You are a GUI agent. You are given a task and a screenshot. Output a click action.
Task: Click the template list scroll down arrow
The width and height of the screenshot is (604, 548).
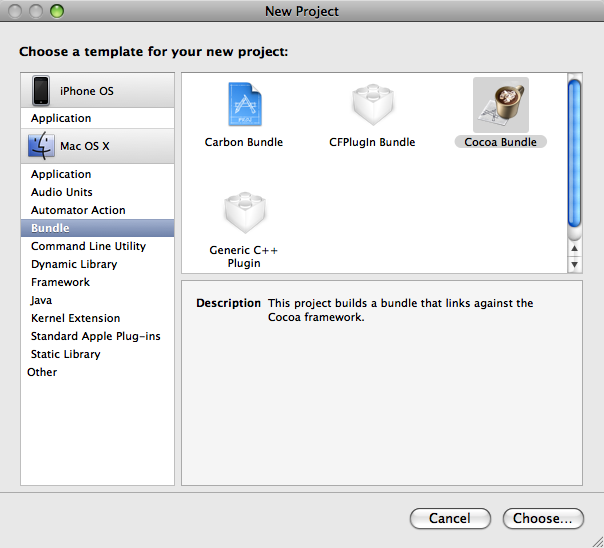pos(575,263)
